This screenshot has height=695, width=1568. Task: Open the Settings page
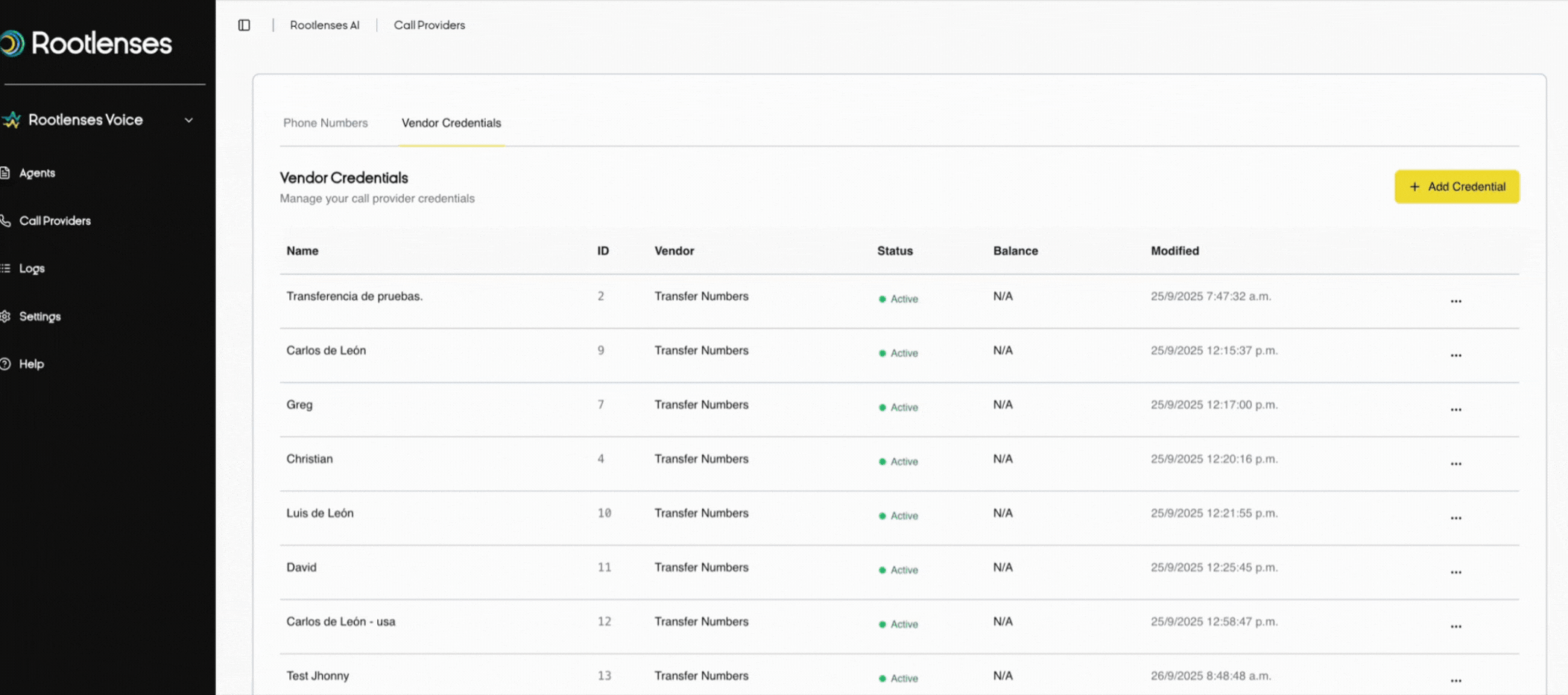(39, 317)
